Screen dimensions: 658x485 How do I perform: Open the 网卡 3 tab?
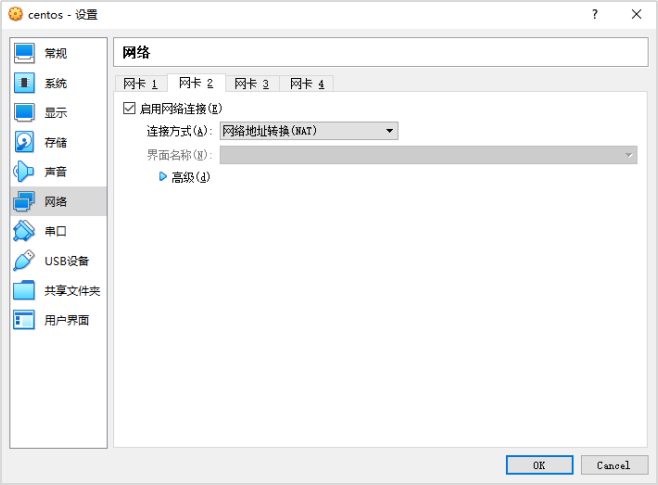point(252,83)
